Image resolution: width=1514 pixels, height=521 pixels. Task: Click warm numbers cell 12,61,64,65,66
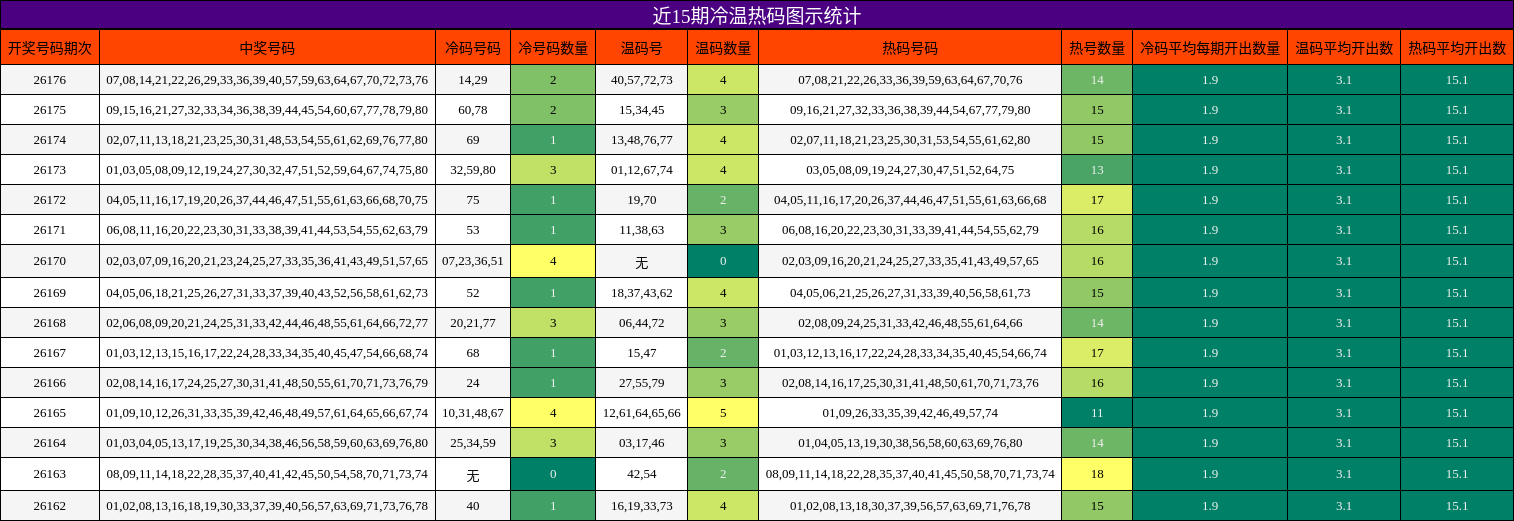click(641, 413)
